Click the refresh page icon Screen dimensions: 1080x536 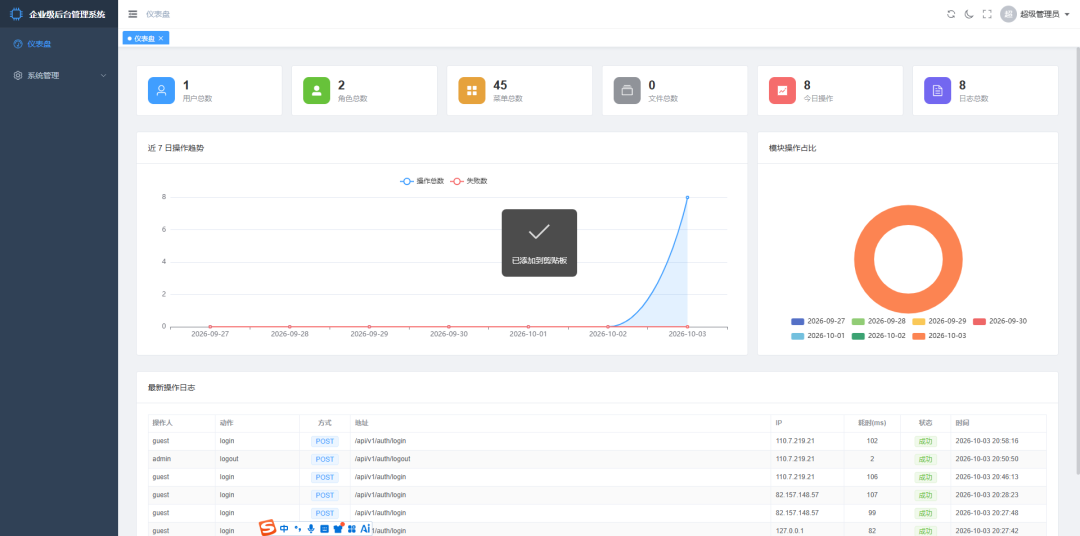951,14
